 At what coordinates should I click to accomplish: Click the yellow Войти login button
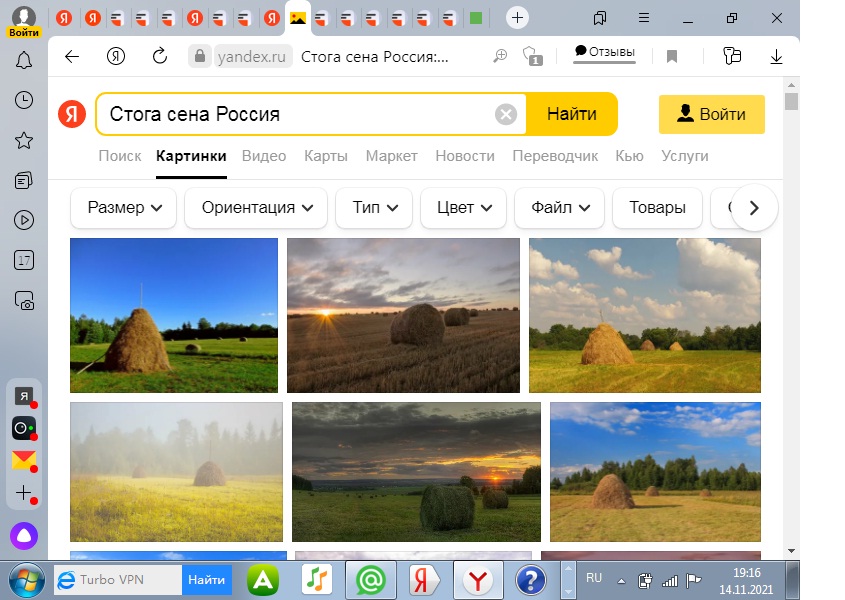[x=712, y=114]
